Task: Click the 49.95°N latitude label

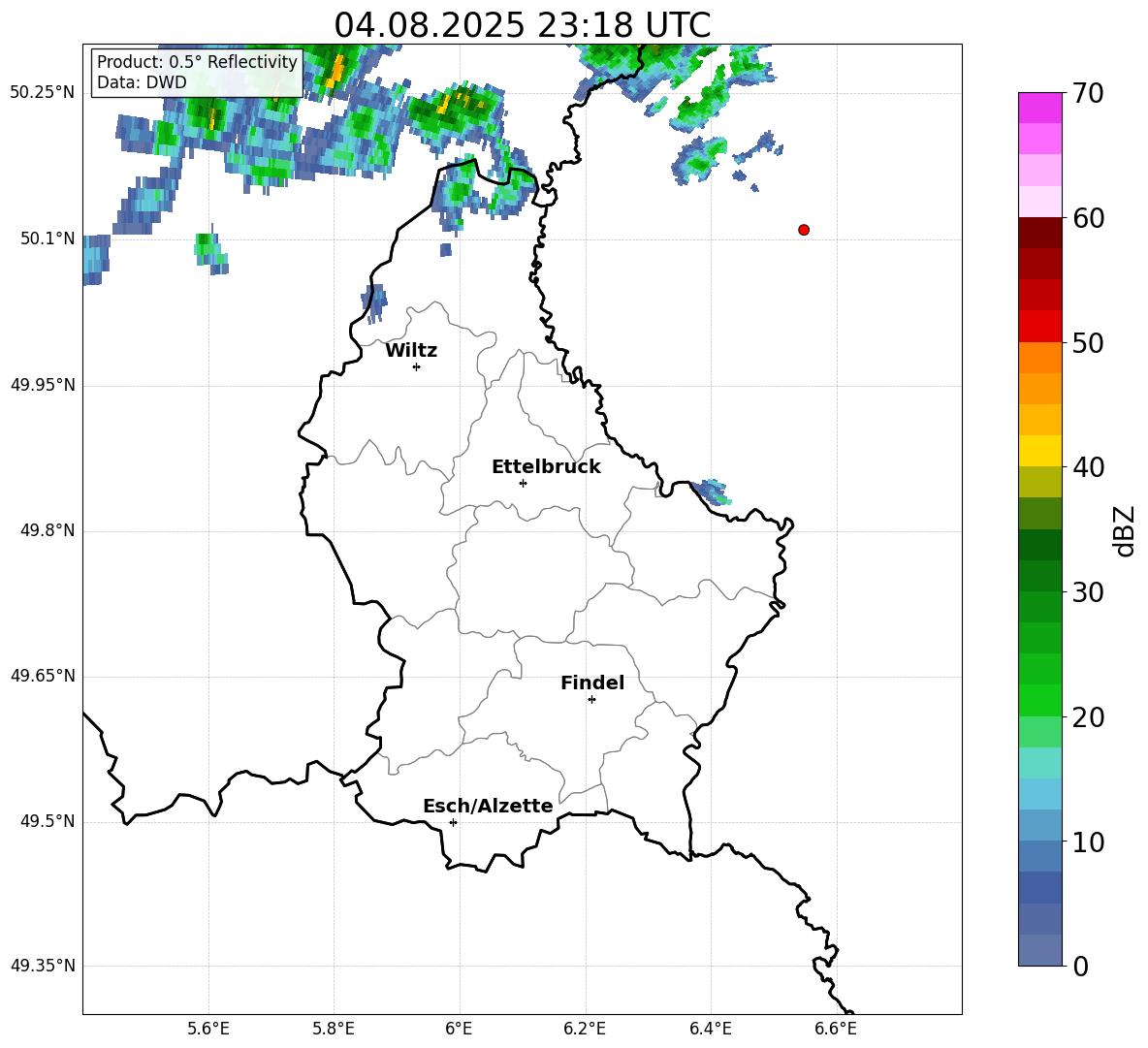Action: click(43, 384)
